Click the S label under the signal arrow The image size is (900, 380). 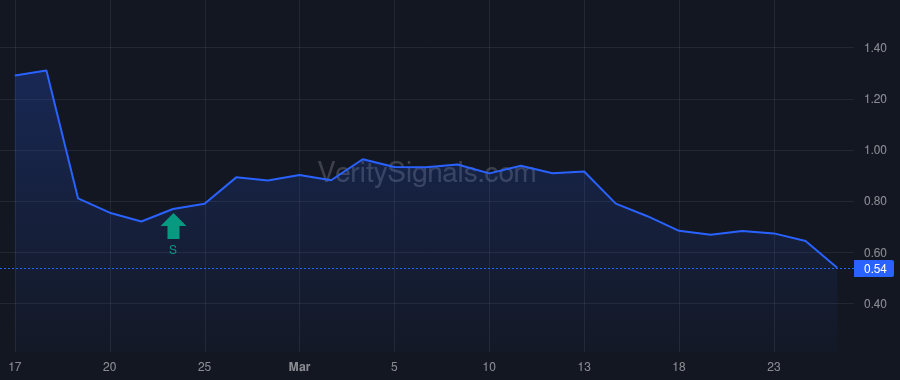(x=173, y=250)
